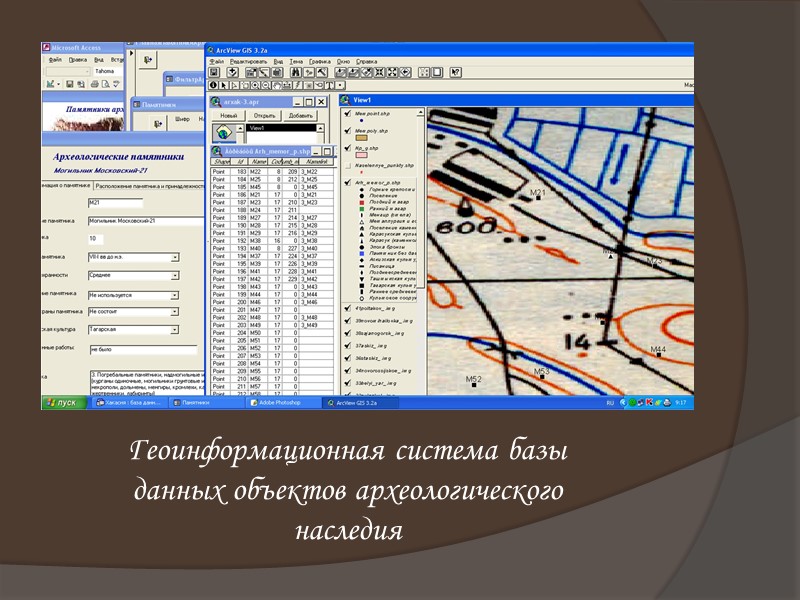Screen dimensions: 800x600
Task: Open the Среднее dropdown arrow
Action: pos(175,276)
